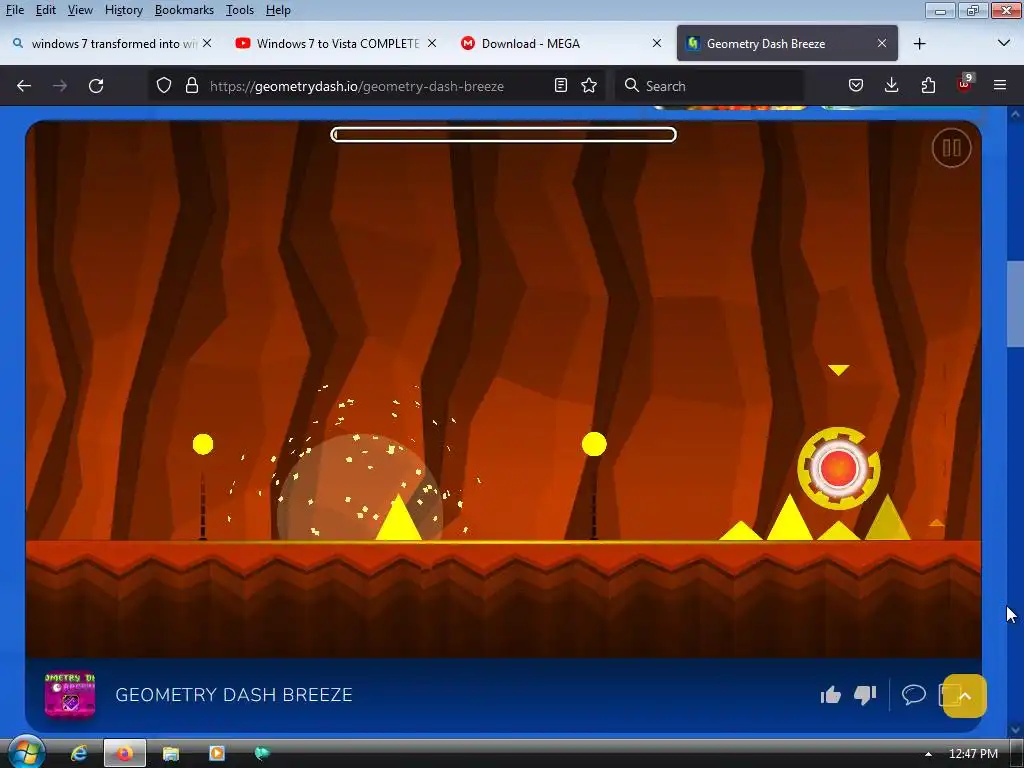The width and height of the screenshot is (1024, 768).
Task: Open Windows Explorer folder in taskbar
Action: (x=170, y=754)
